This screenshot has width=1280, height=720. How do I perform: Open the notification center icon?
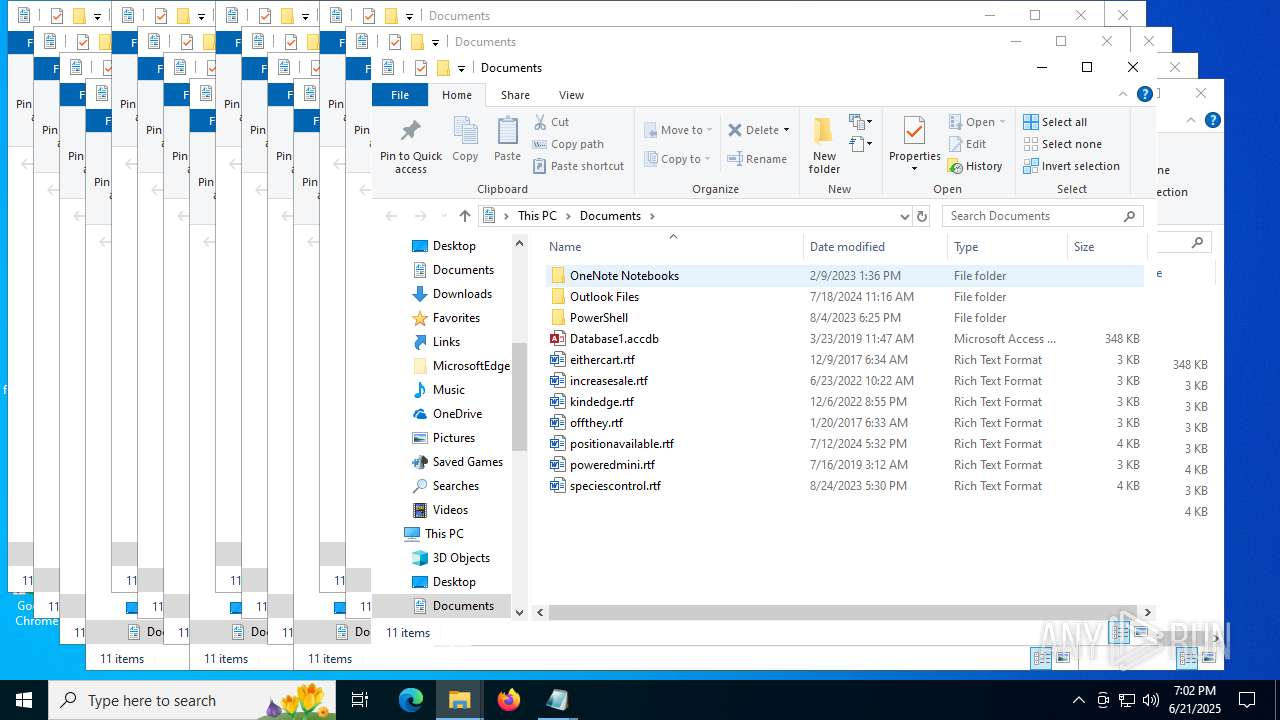pyautogui.click(x=1247, y=700)
